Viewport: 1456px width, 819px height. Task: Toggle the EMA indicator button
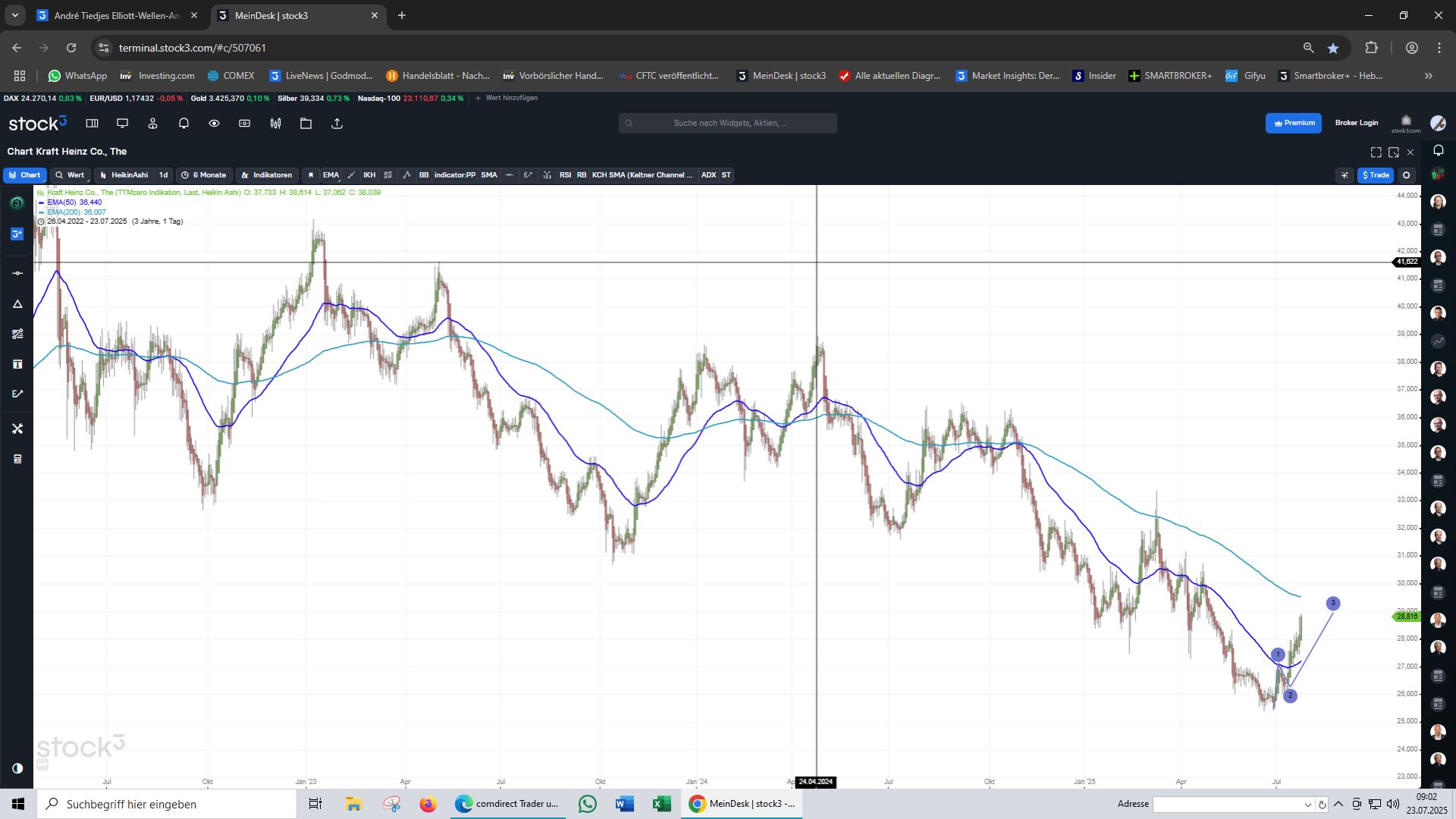click(331, 175)
